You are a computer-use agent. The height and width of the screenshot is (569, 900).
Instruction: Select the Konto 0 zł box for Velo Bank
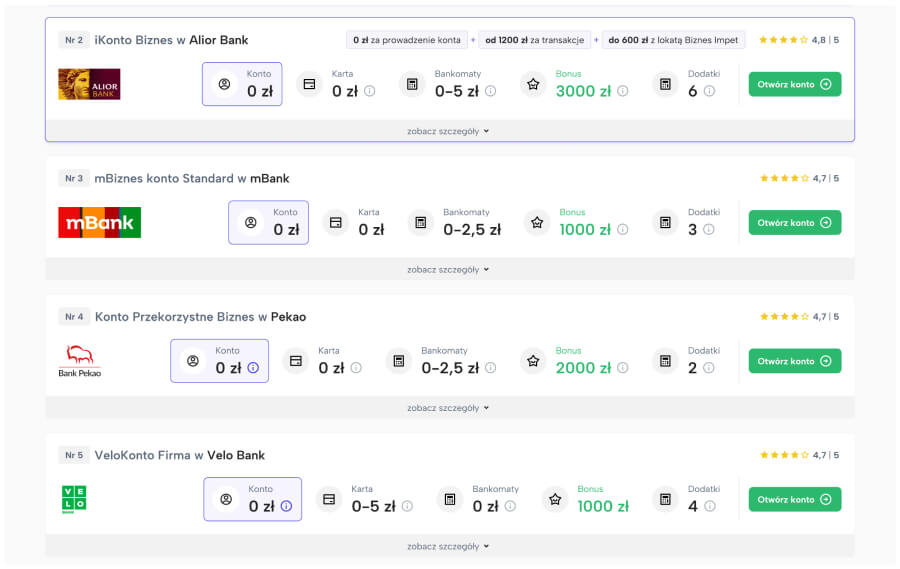click(x=252, y=499)
